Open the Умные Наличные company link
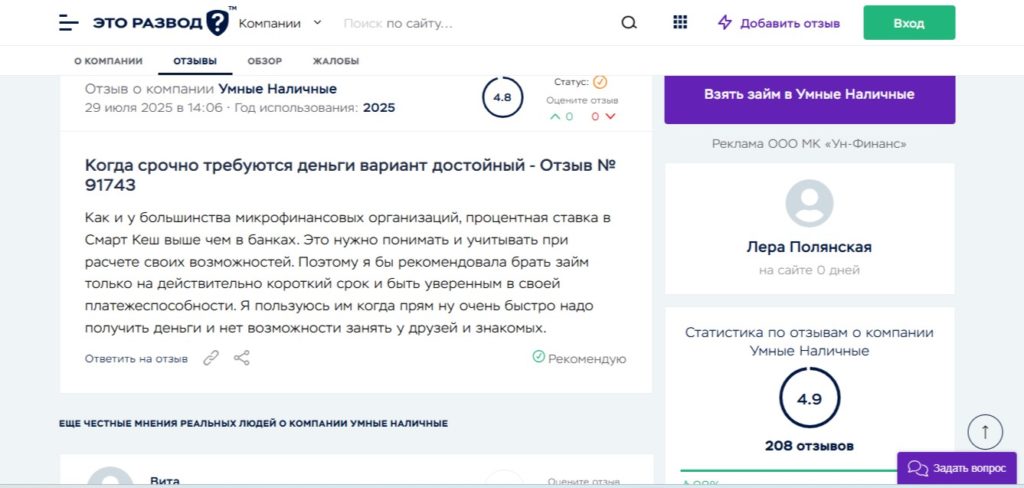Image resolution: width=1024 pixels, height=488 pixels. pyautogui.click(x=278, y=89)
